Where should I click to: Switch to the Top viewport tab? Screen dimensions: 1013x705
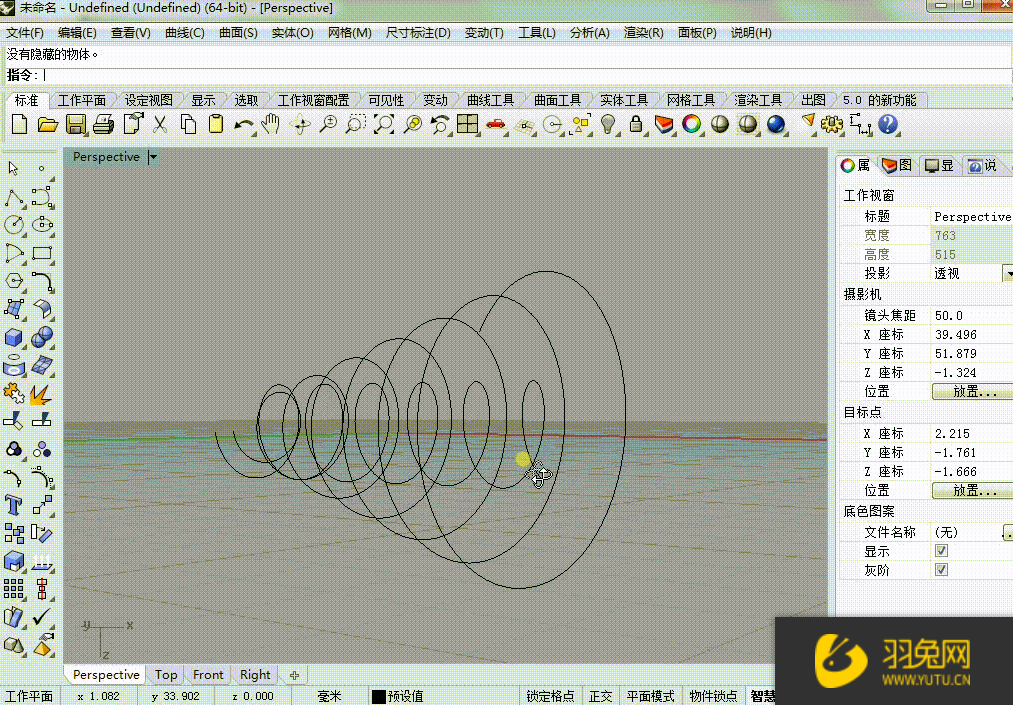click(166, 675)
